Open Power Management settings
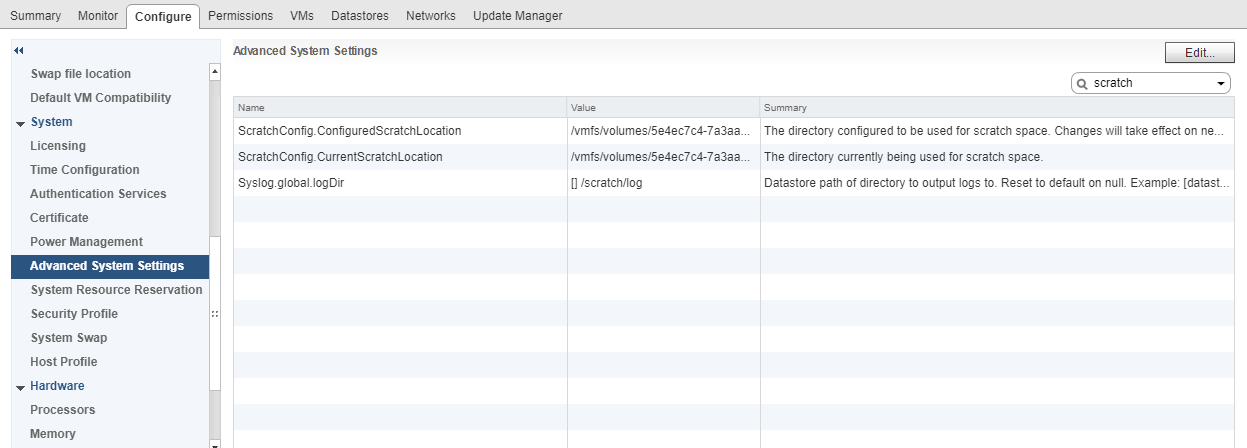Image resolution: width=1247 pixels, height=448 pixels. click(x=86, y=242)
